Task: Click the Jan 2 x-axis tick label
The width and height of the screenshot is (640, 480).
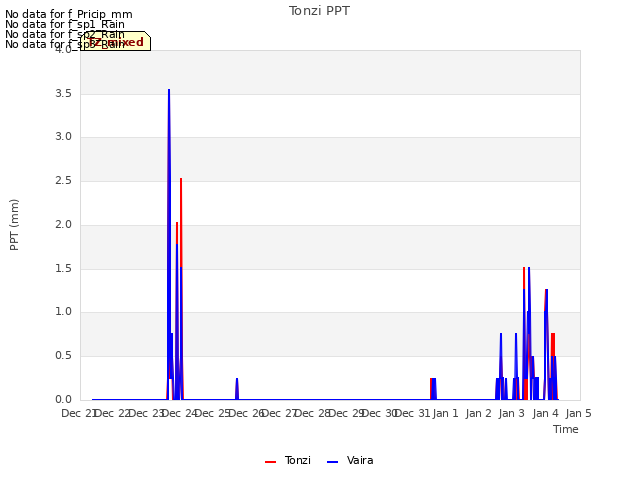Action: [x=478, y=413]
